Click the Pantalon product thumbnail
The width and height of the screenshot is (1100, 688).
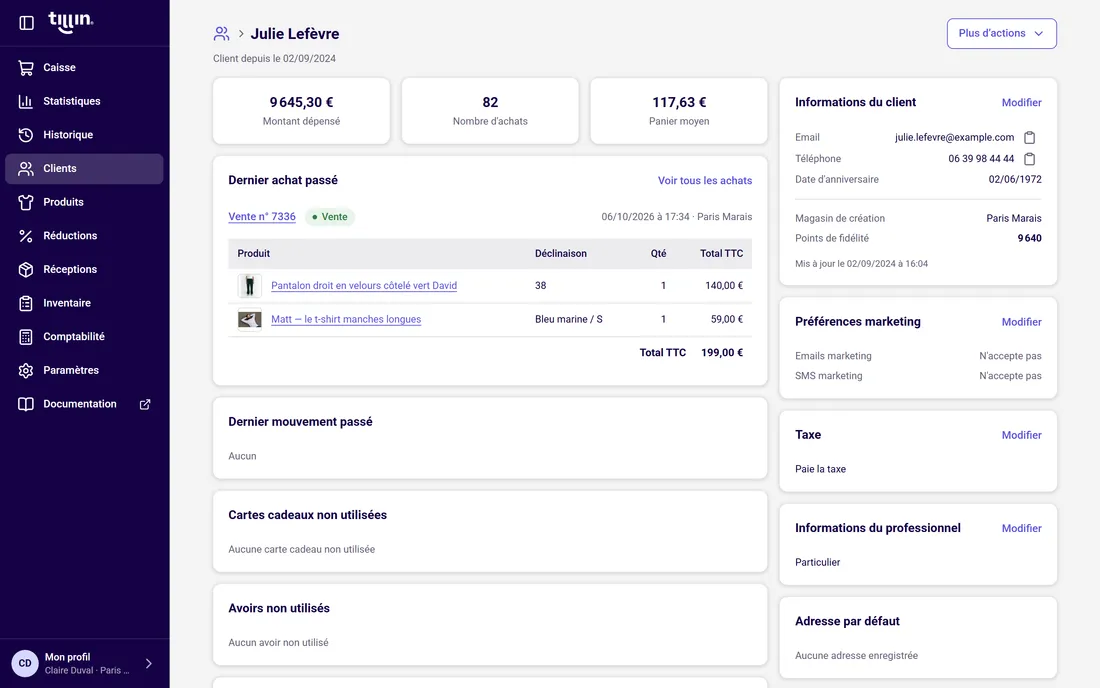(250, 285)
